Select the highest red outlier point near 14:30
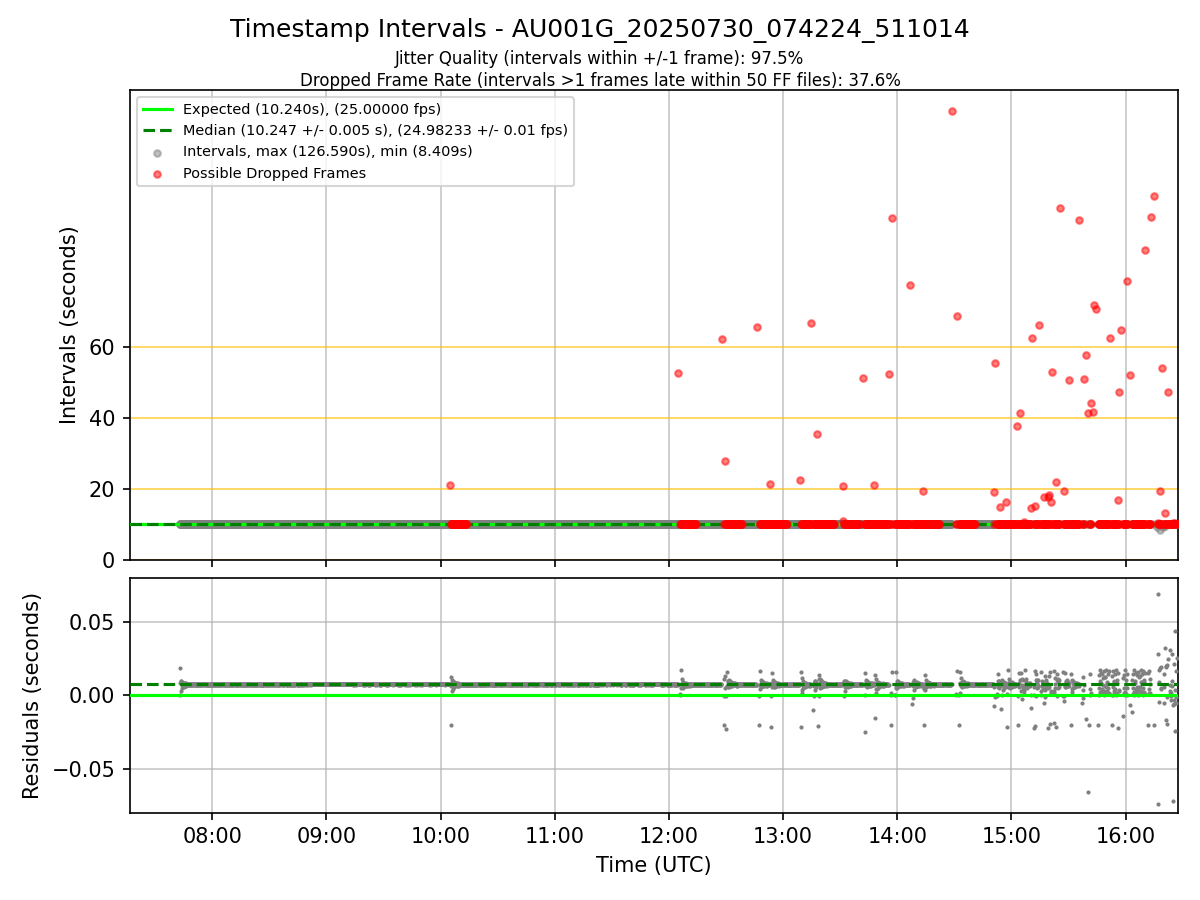Viewport: 1200px width, 900px height. (x=952, y=111)
